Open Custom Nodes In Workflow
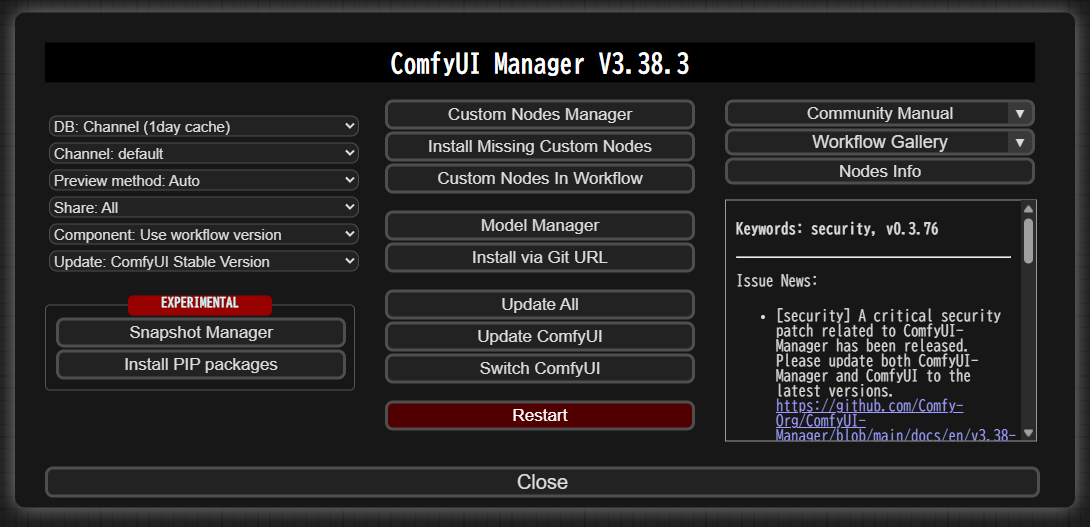This screenshot has height=527, width=1090. click(539, 178)
